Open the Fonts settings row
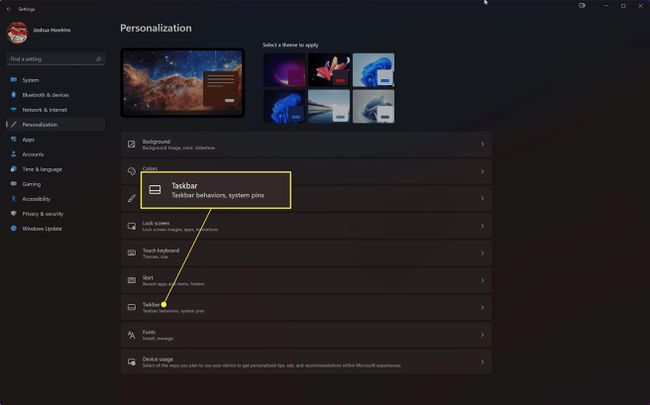The image size is (650, 405). coord(306,335)
